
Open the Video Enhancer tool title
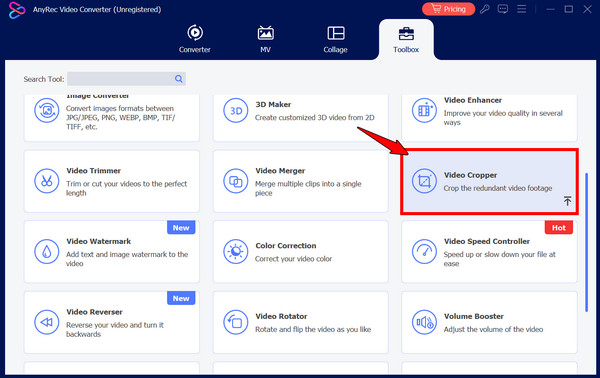473,100
